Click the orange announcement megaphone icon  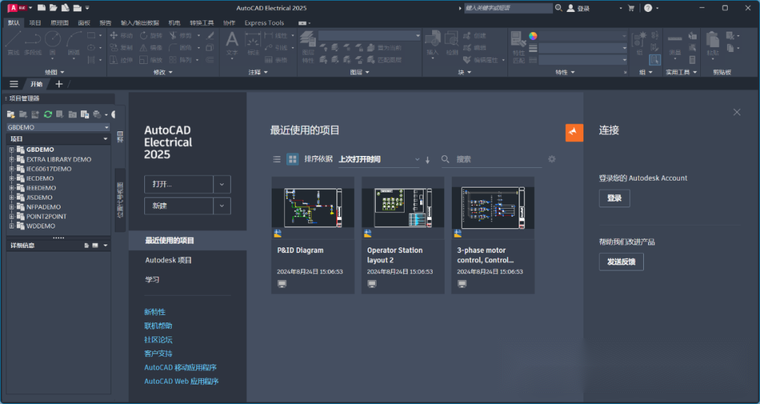coord(573,132)
